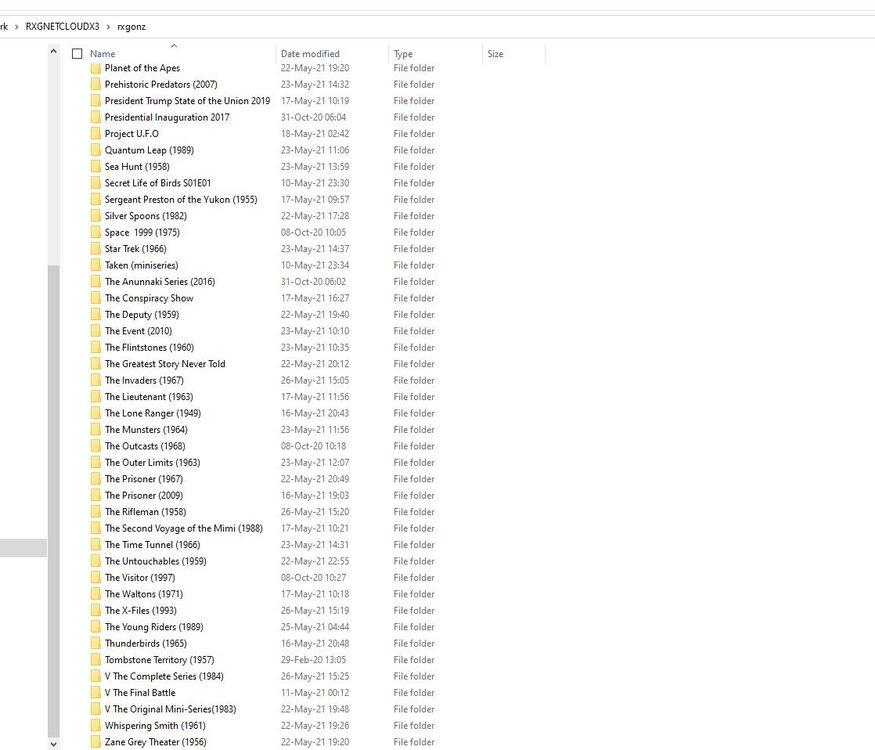Expand the chevron after RXGNETCLOUDX3

tap(108, 26)
